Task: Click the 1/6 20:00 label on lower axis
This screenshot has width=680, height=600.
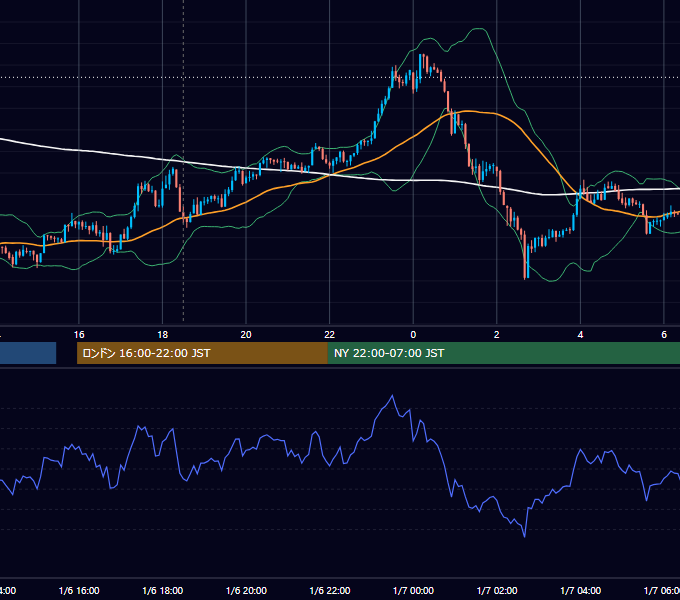Action: [246, 590]
